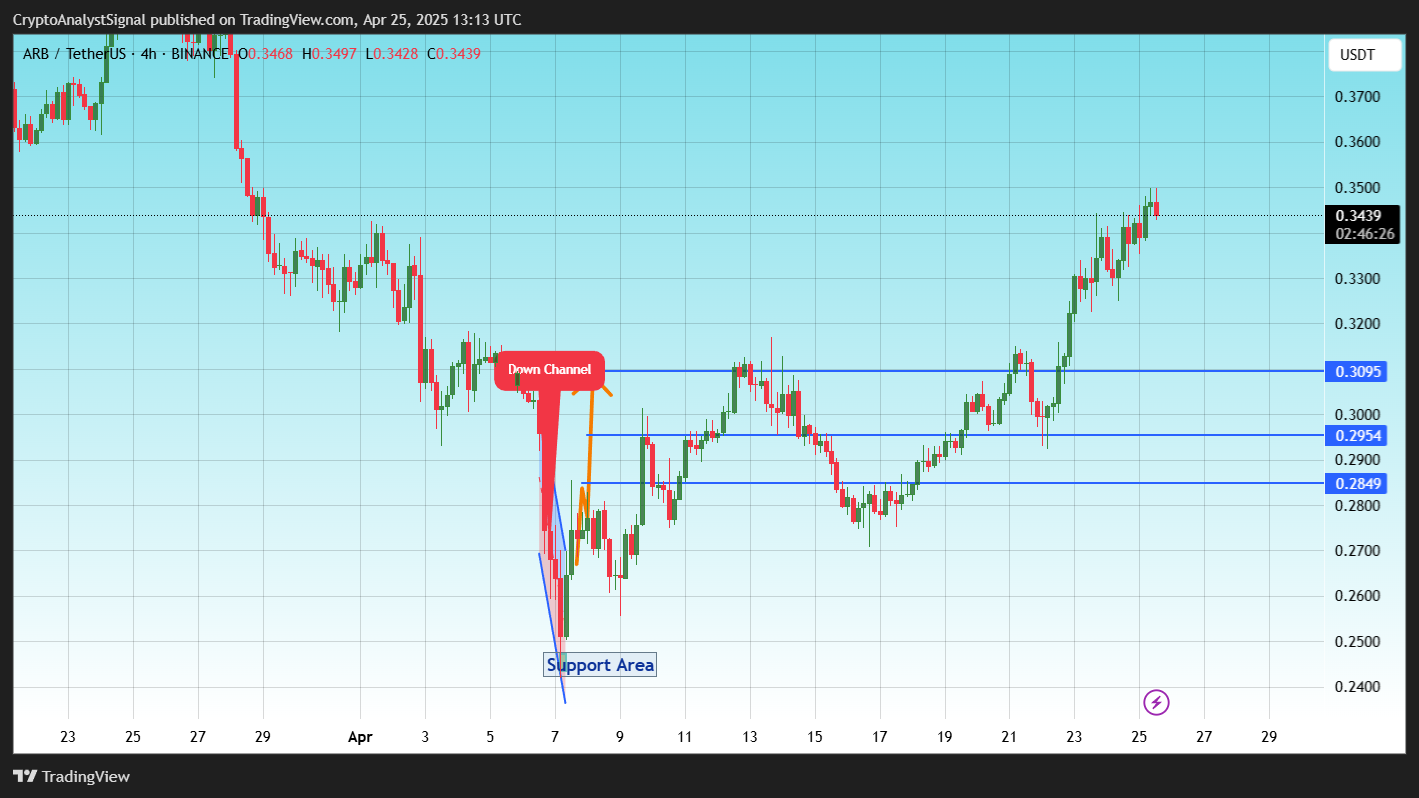The image size is (1419, 798).
Task: Click the 0.3000 price axis label
Action: (x=1357, y=415)
